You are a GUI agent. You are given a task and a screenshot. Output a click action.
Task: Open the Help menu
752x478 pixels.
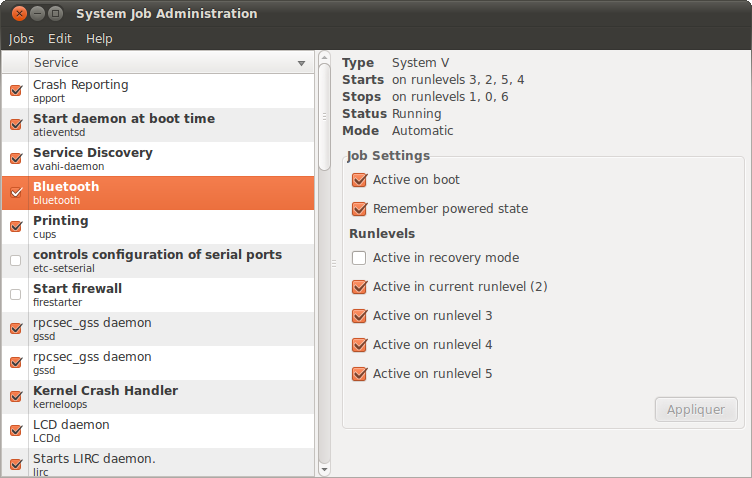pos(99,38)
